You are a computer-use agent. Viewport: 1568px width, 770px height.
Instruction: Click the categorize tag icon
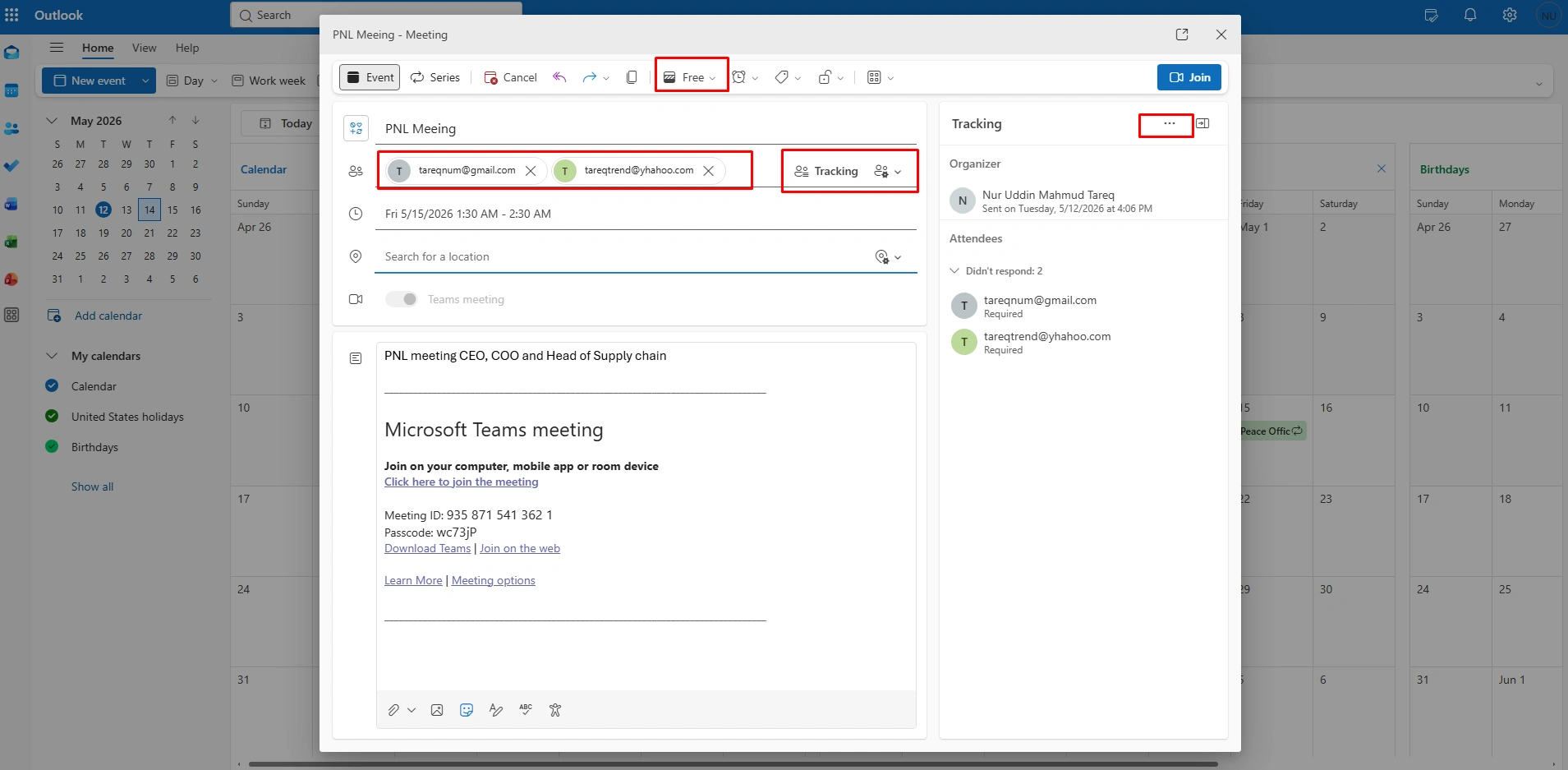[782, 77]
